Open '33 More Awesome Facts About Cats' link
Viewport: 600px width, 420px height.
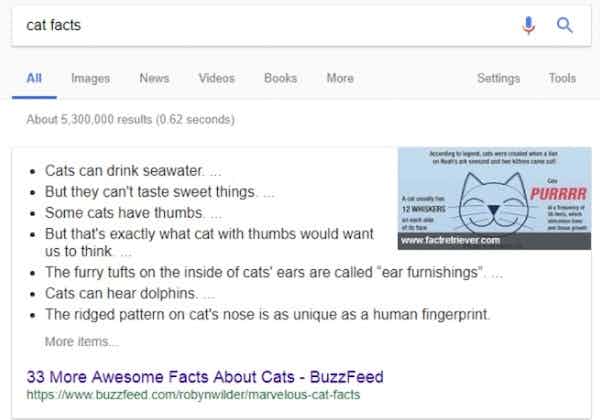click(205, 377)
